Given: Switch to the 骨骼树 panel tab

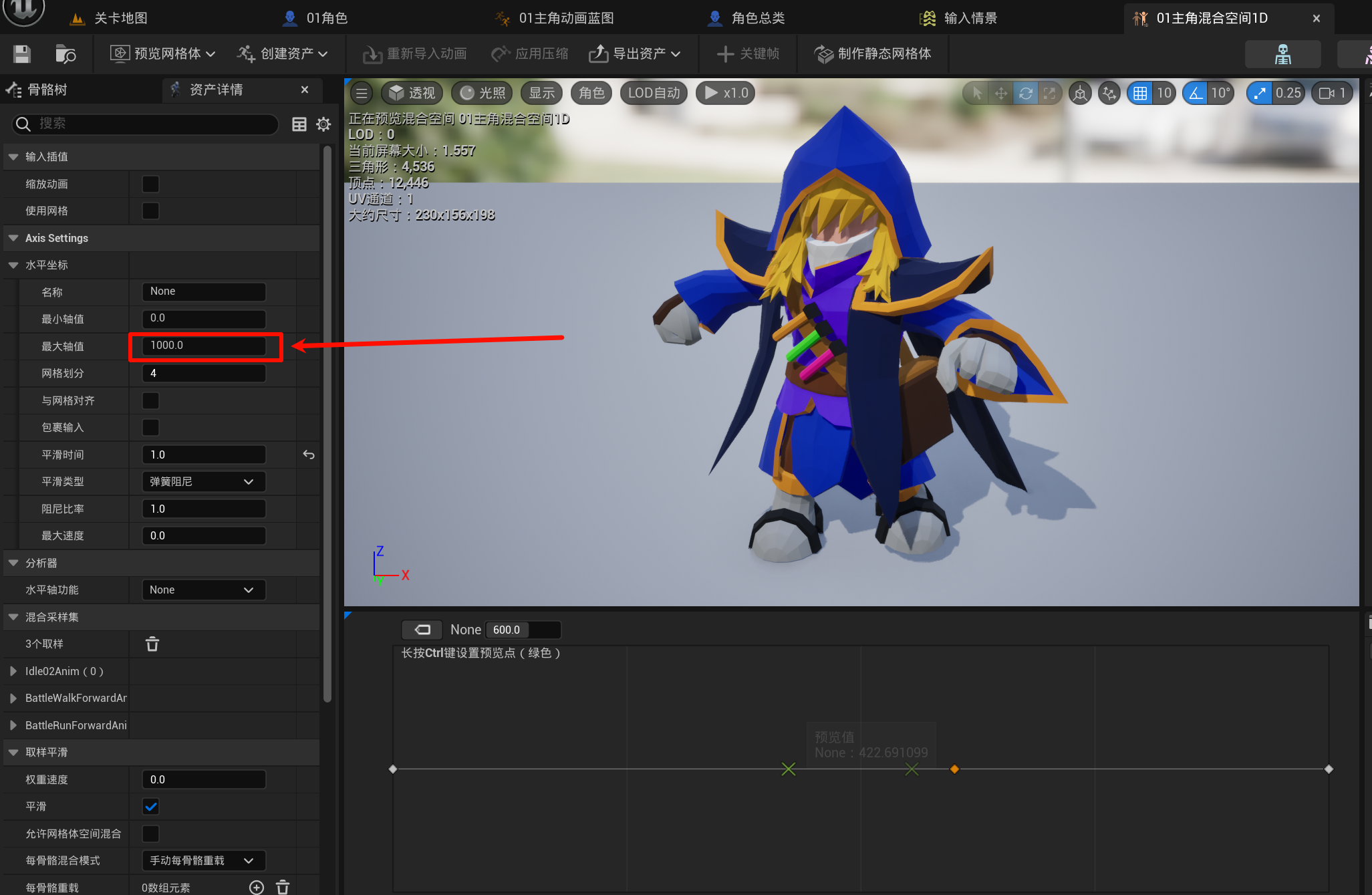Looking at the screenshot, I should tap(47, 90).
